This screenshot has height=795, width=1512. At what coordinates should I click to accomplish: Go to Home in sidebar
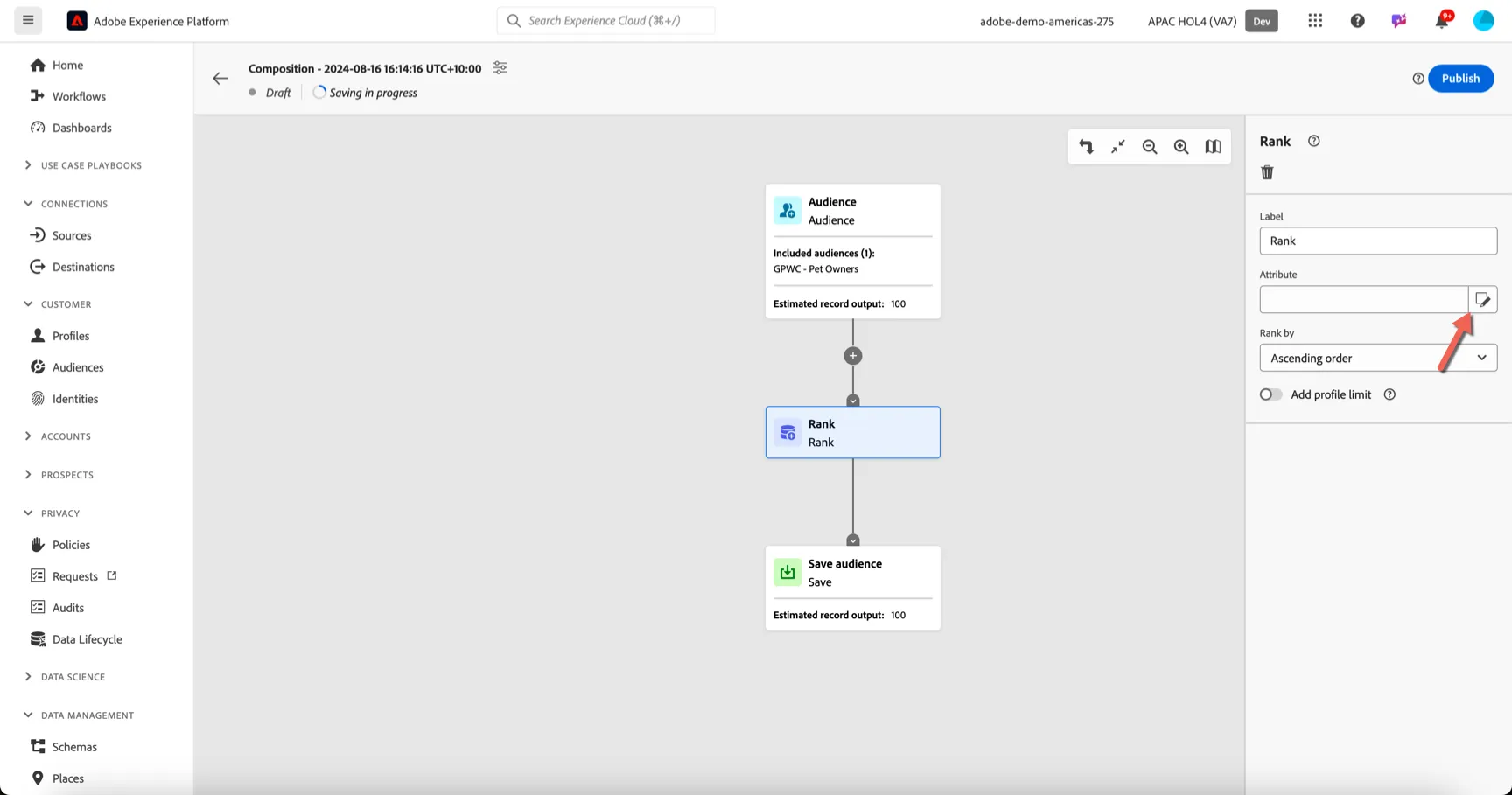pyautogui.click(x=57, y=65)
